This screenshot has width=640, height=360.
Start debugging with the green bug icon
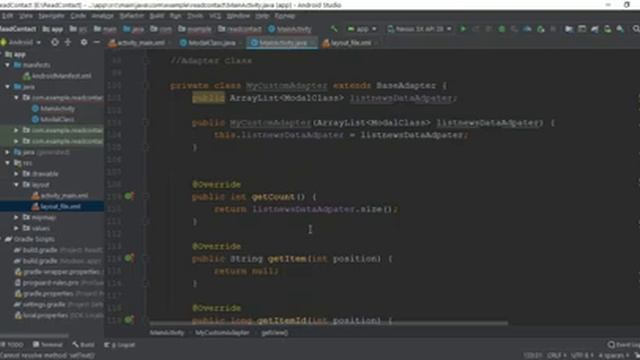tap(502, 29)
